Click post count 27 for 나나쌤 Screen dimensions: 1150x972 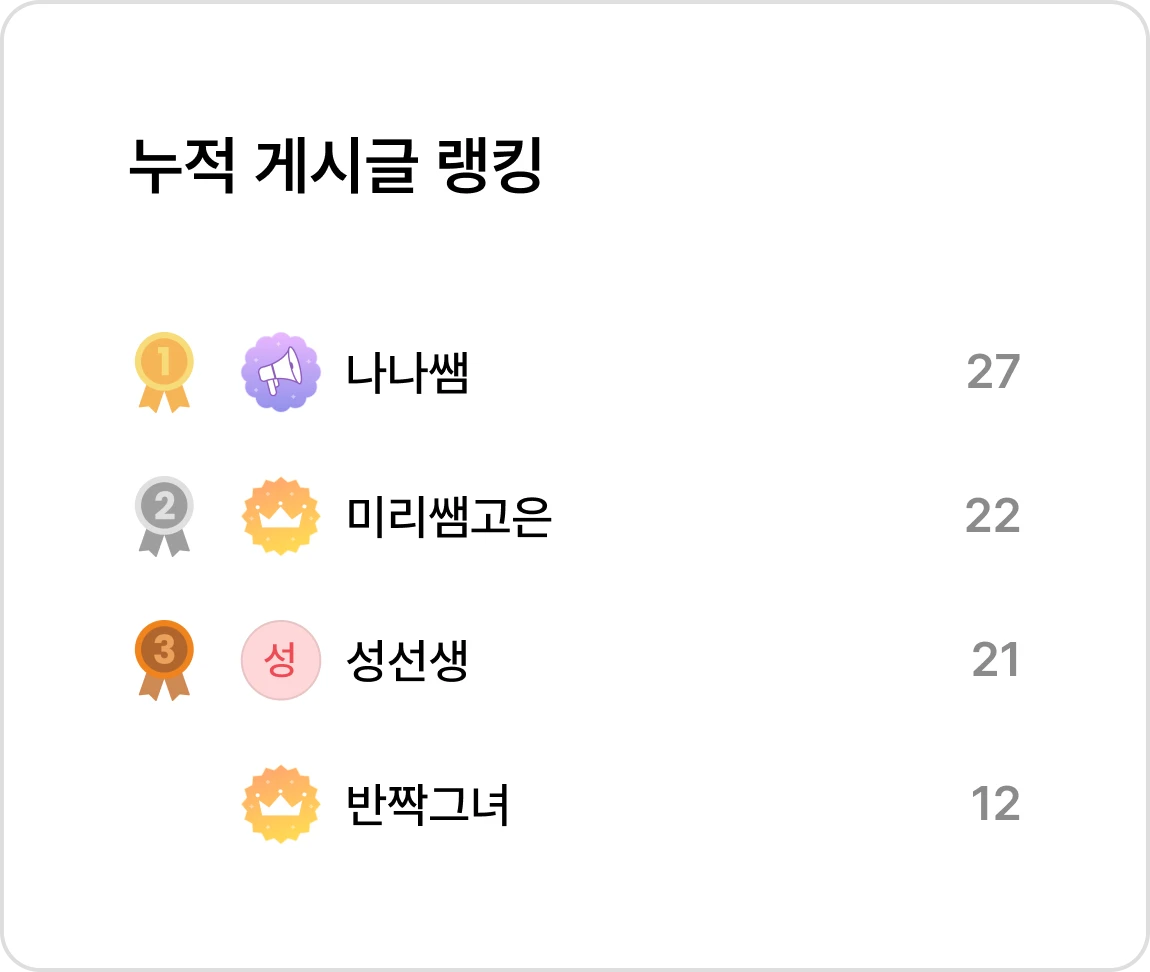(993, 372)
